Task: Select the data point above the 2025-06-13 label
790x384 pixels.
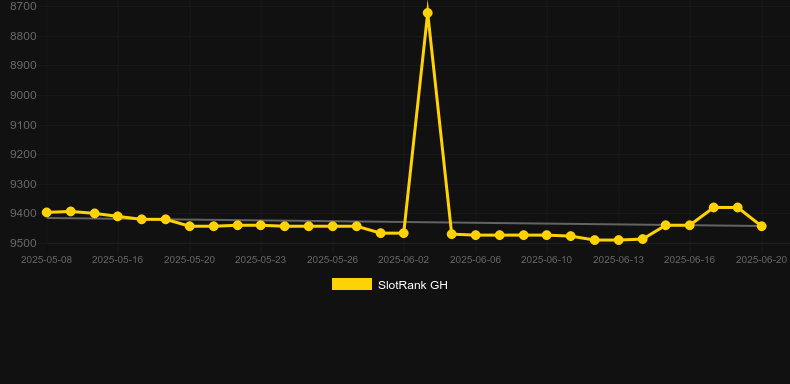Action: pos(619,240)
